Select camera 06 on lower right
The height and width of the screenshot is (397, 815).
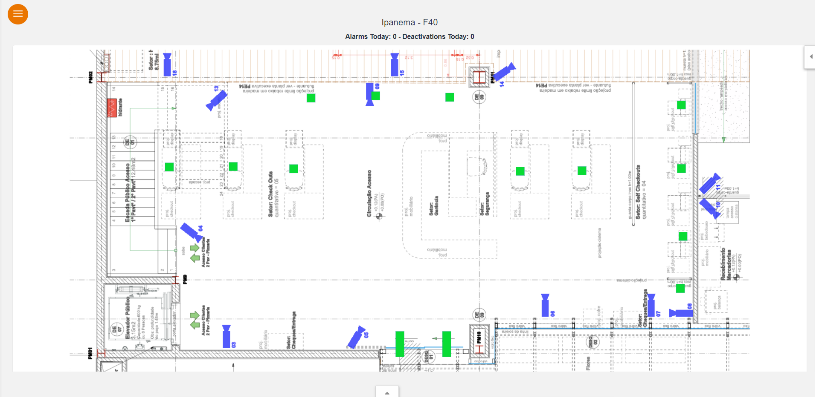[x=545, y=305]
